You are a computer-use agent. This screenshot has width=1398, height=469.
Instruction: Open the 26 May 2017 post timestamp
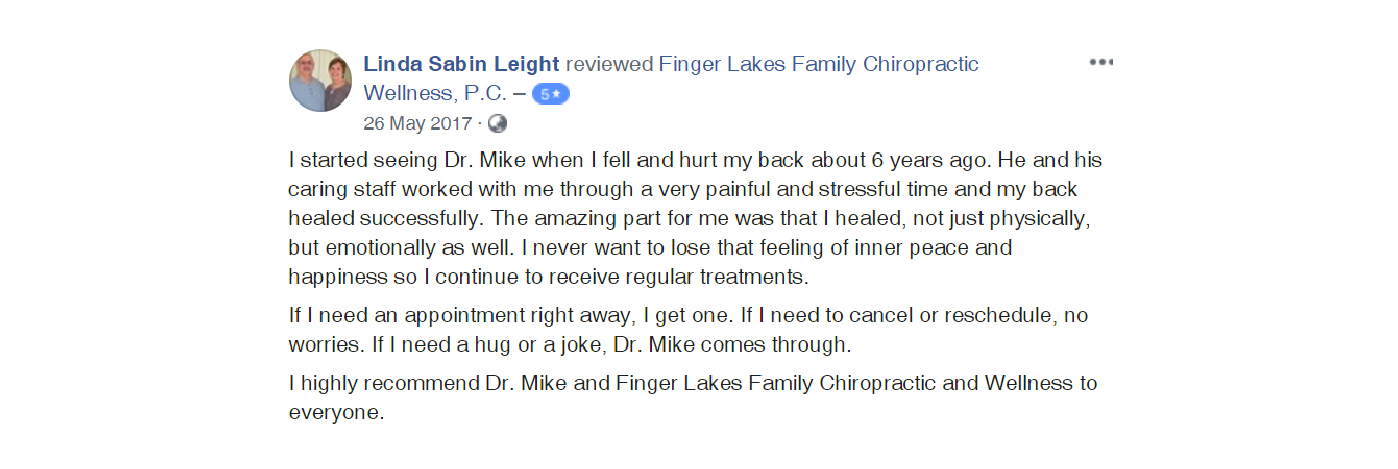(417, 124)
